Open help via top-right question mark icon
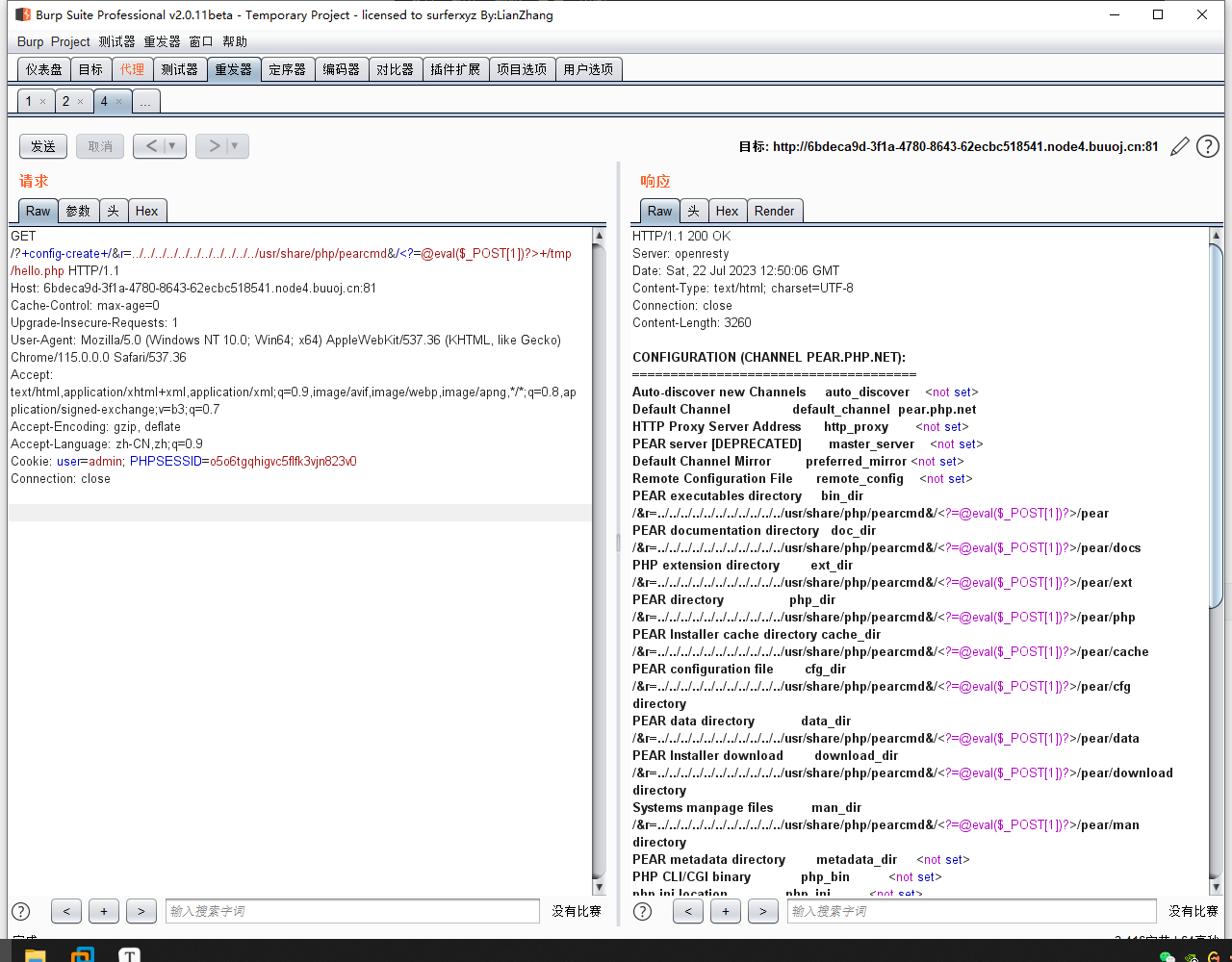This screenshot has width=1232, height=962. pyautogui.click(x=1207, y=146)
